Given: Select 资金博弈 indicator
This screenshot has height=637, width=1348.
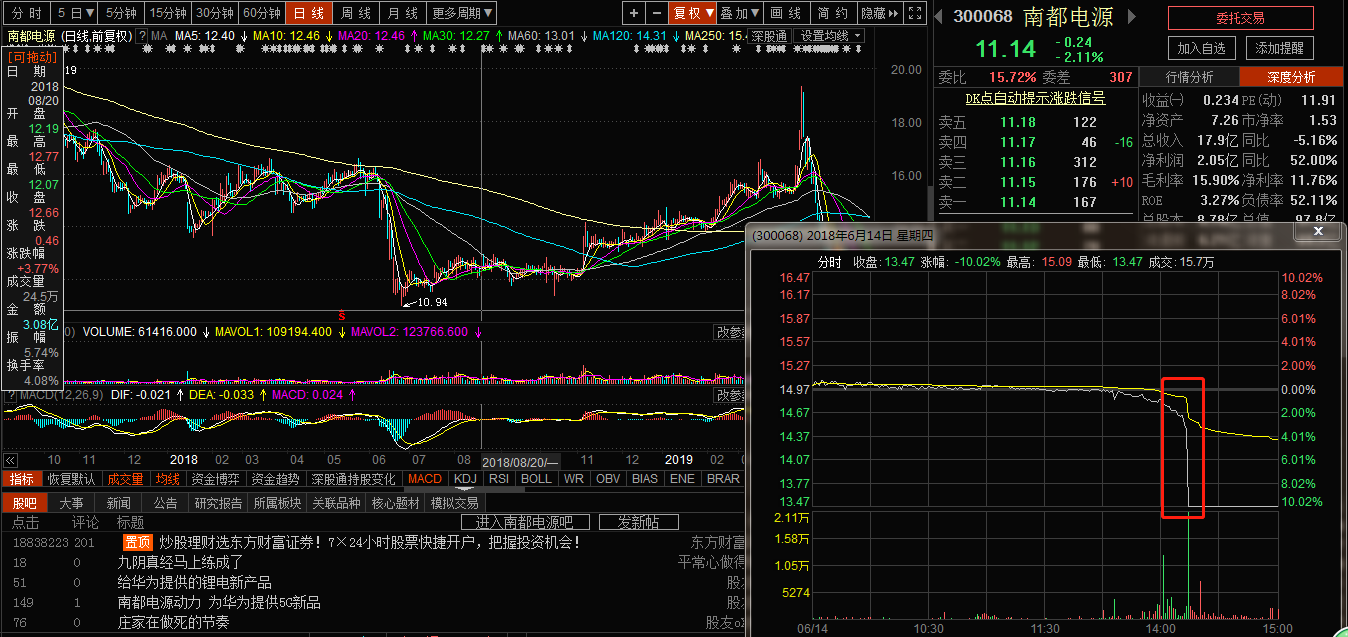Looking at the screenshot, I should pos(217,479).
